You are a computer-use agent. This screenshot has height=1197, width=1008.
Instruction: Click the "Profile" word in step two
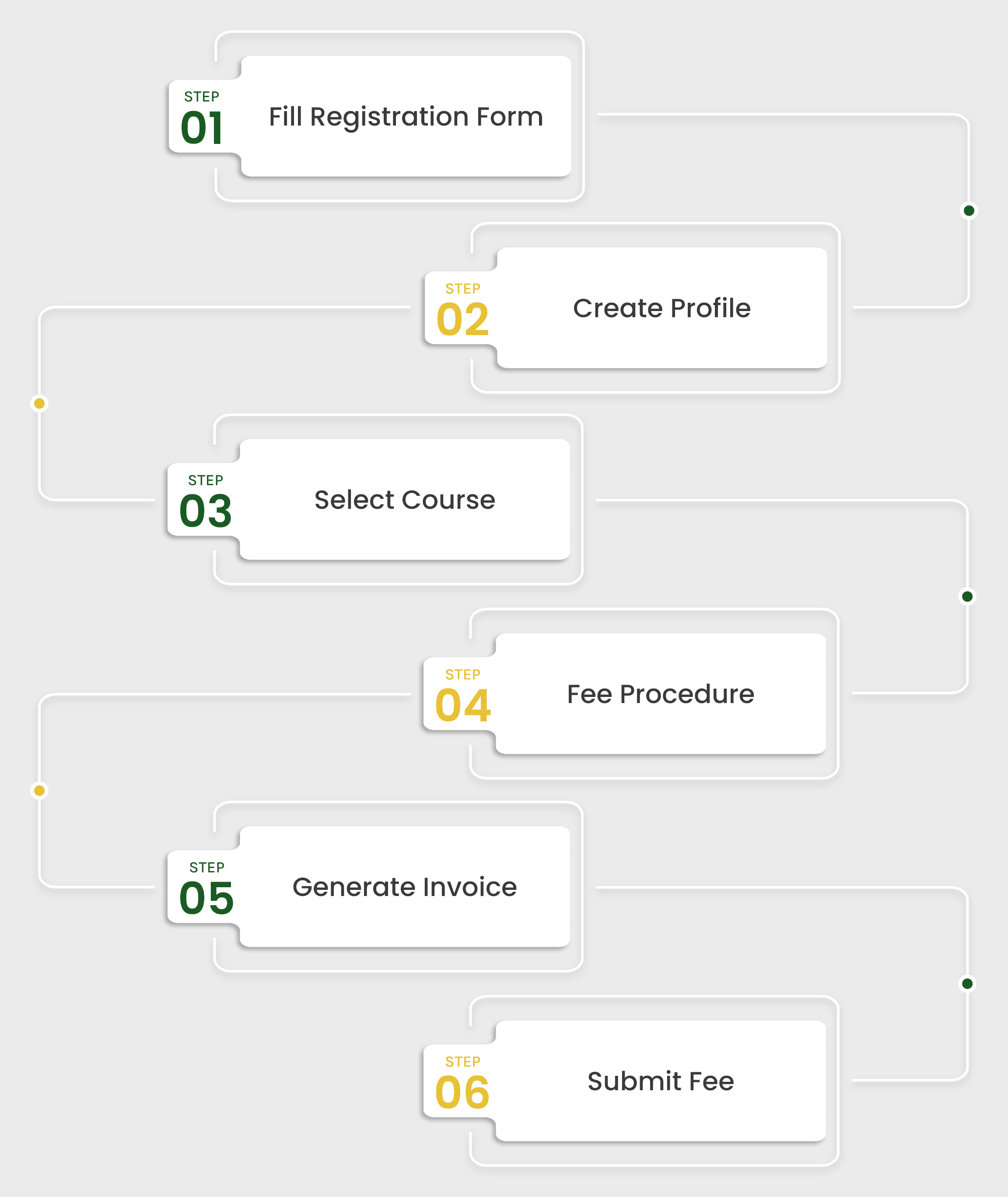click(x=710, y=308)
